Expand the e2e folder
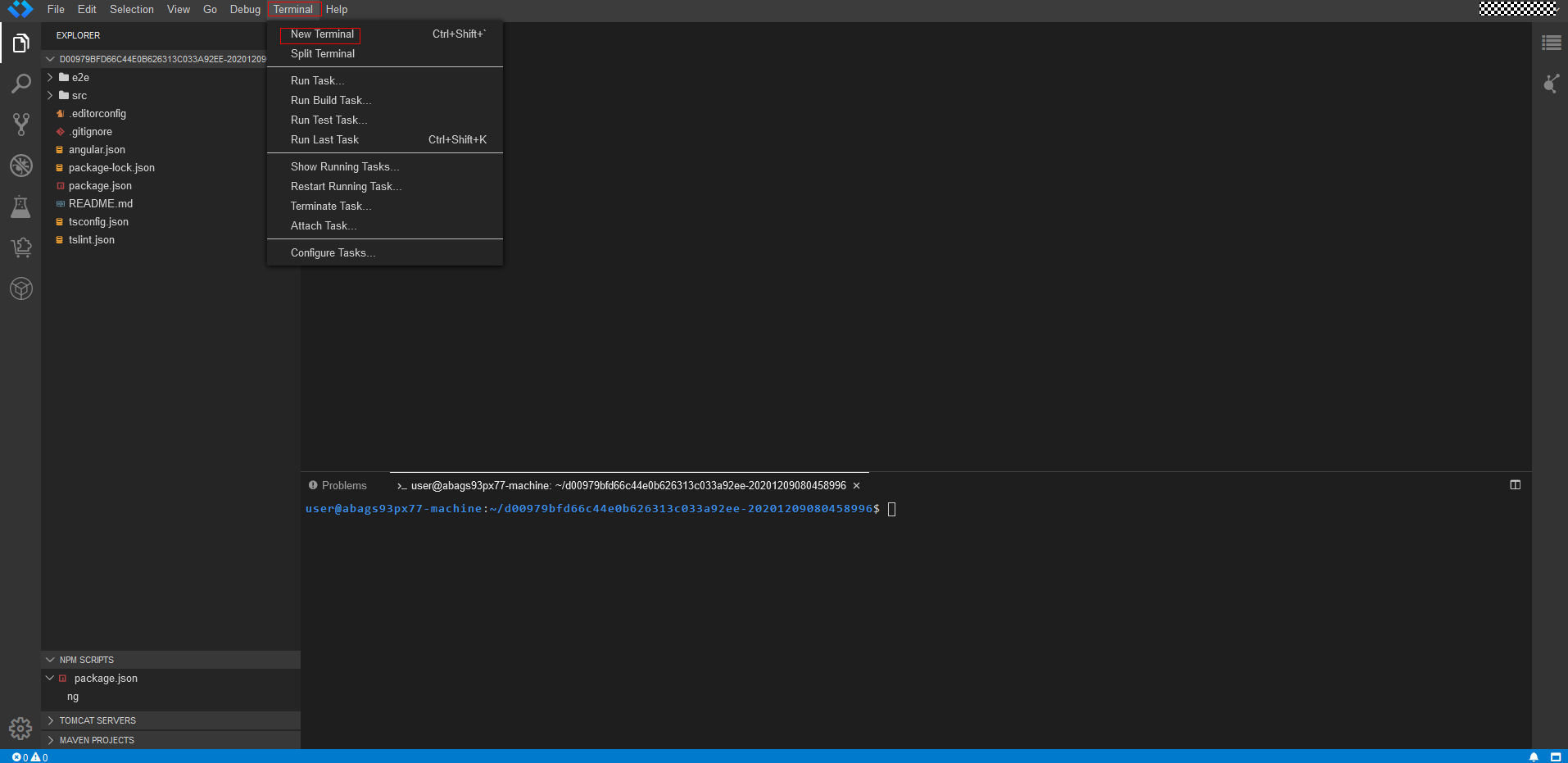This screenshot has width=1568, height=763. (x=80, y=78)
